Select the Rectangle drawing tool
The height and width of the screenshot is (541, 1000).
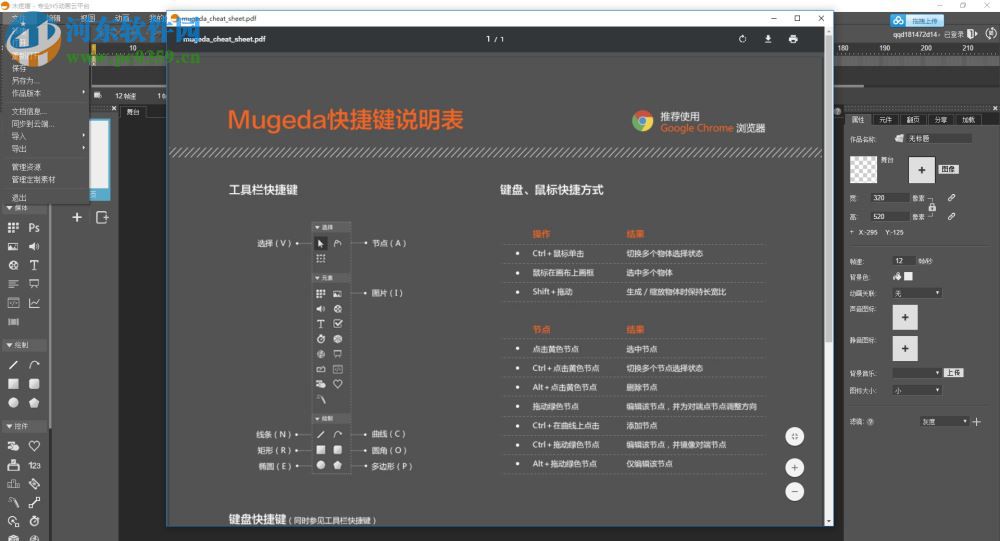13,383
